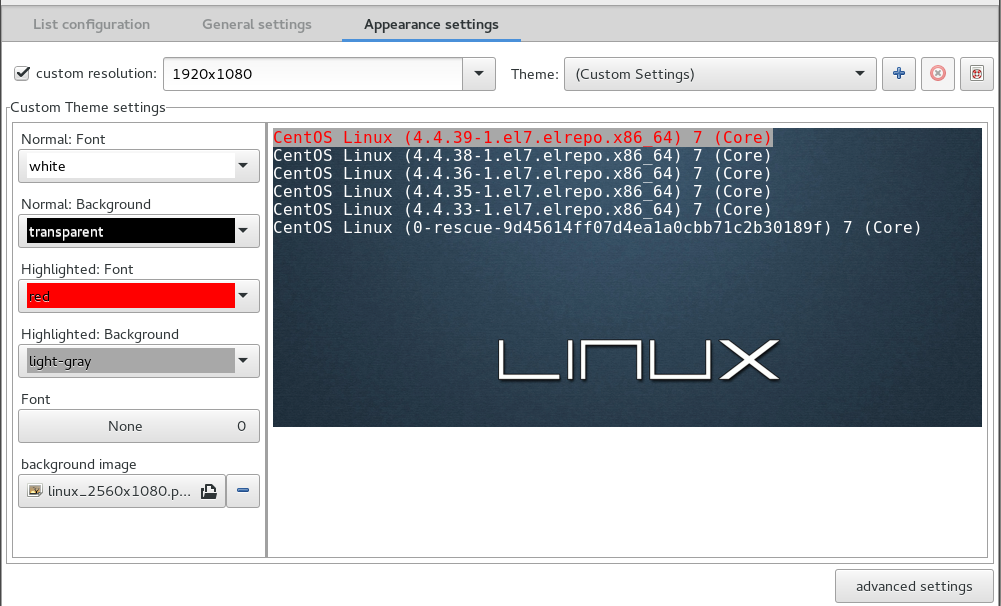The image size is (1001, 606).
Task: Click white Normal Font color swatch
Action: [131, 166]
